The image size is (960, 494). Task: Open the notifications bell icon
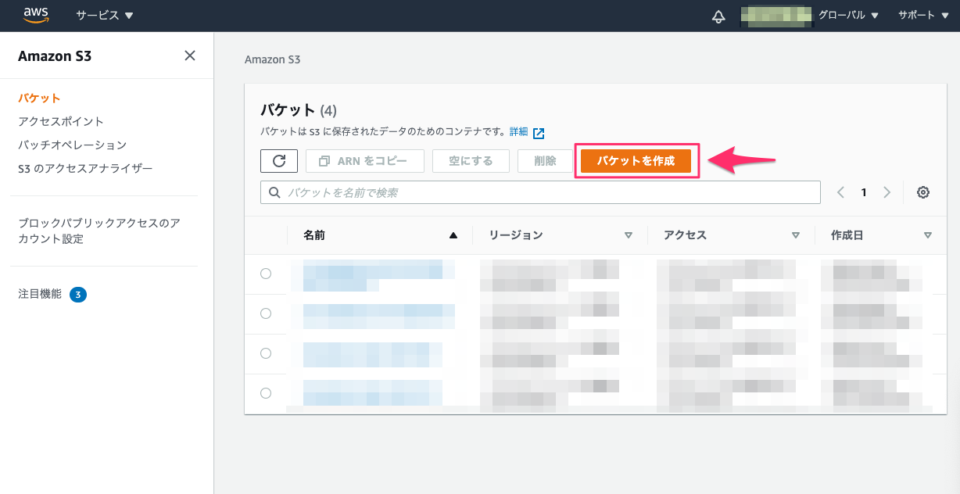(x=718, y=17)
